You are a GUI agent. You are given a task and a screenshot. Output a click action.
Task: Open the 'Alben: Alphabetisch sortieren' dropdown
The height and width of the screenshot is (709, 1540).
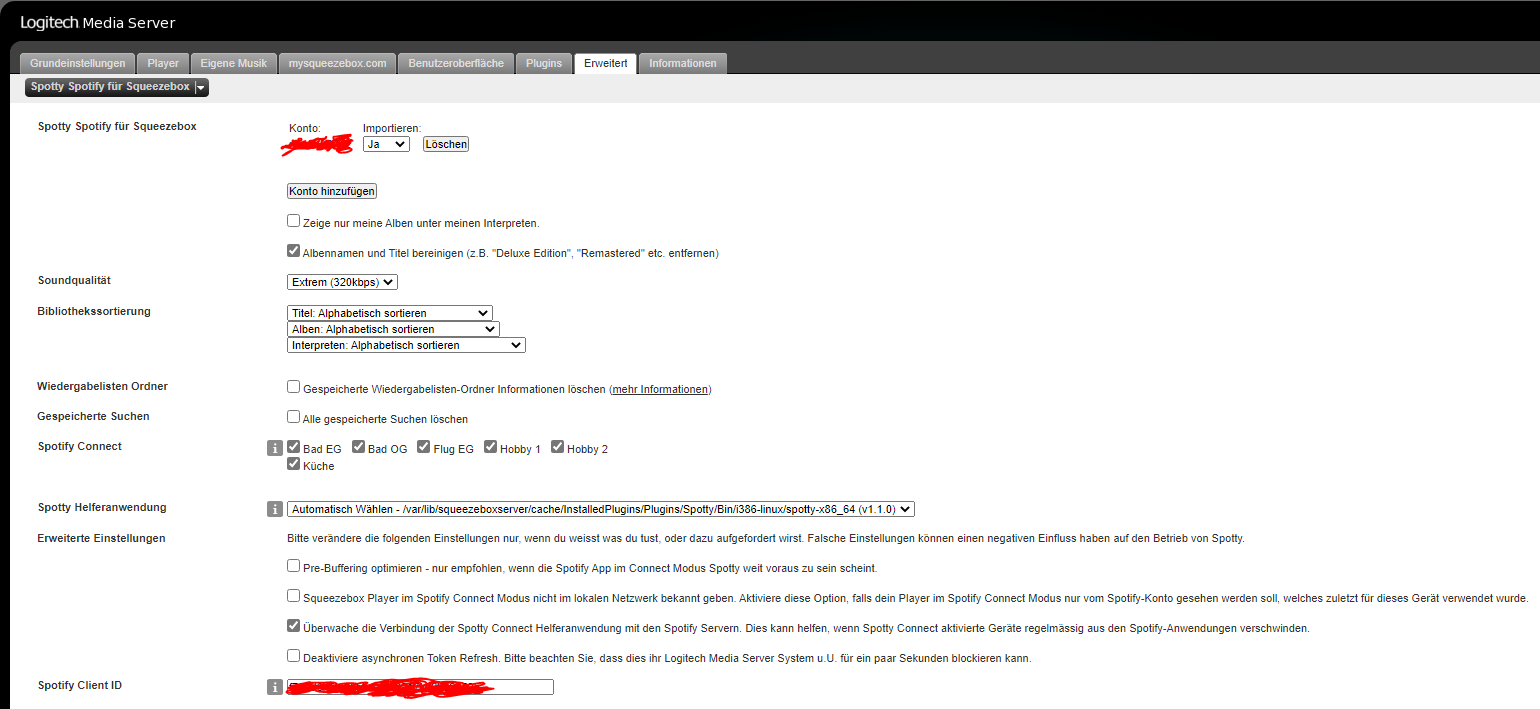392,329
